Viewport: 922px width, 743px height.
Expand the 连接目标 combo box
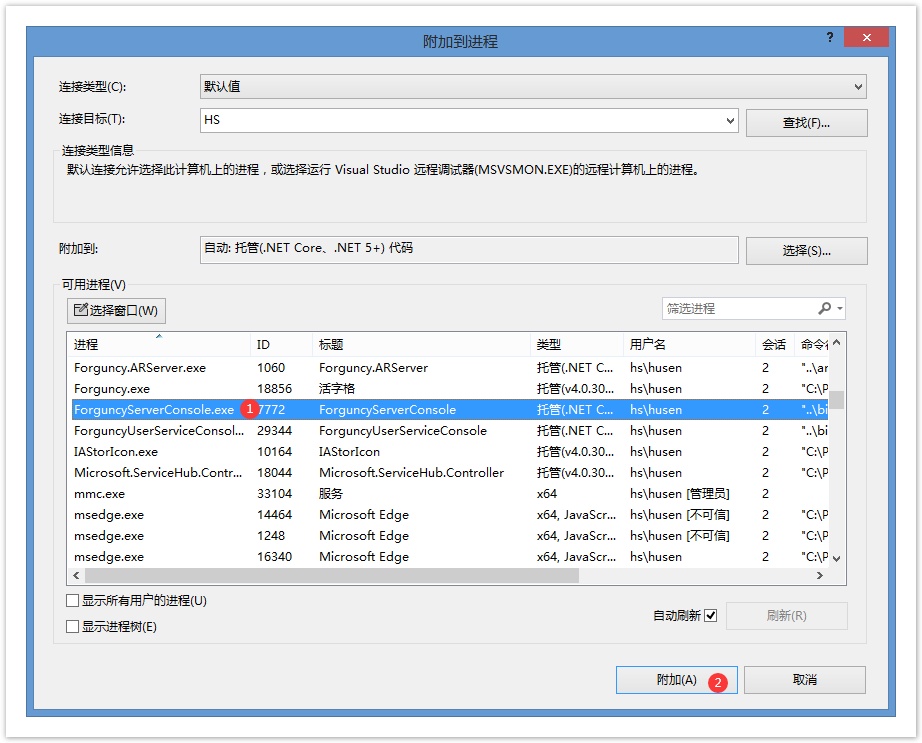pyautogui.click(x=729, y=121)
